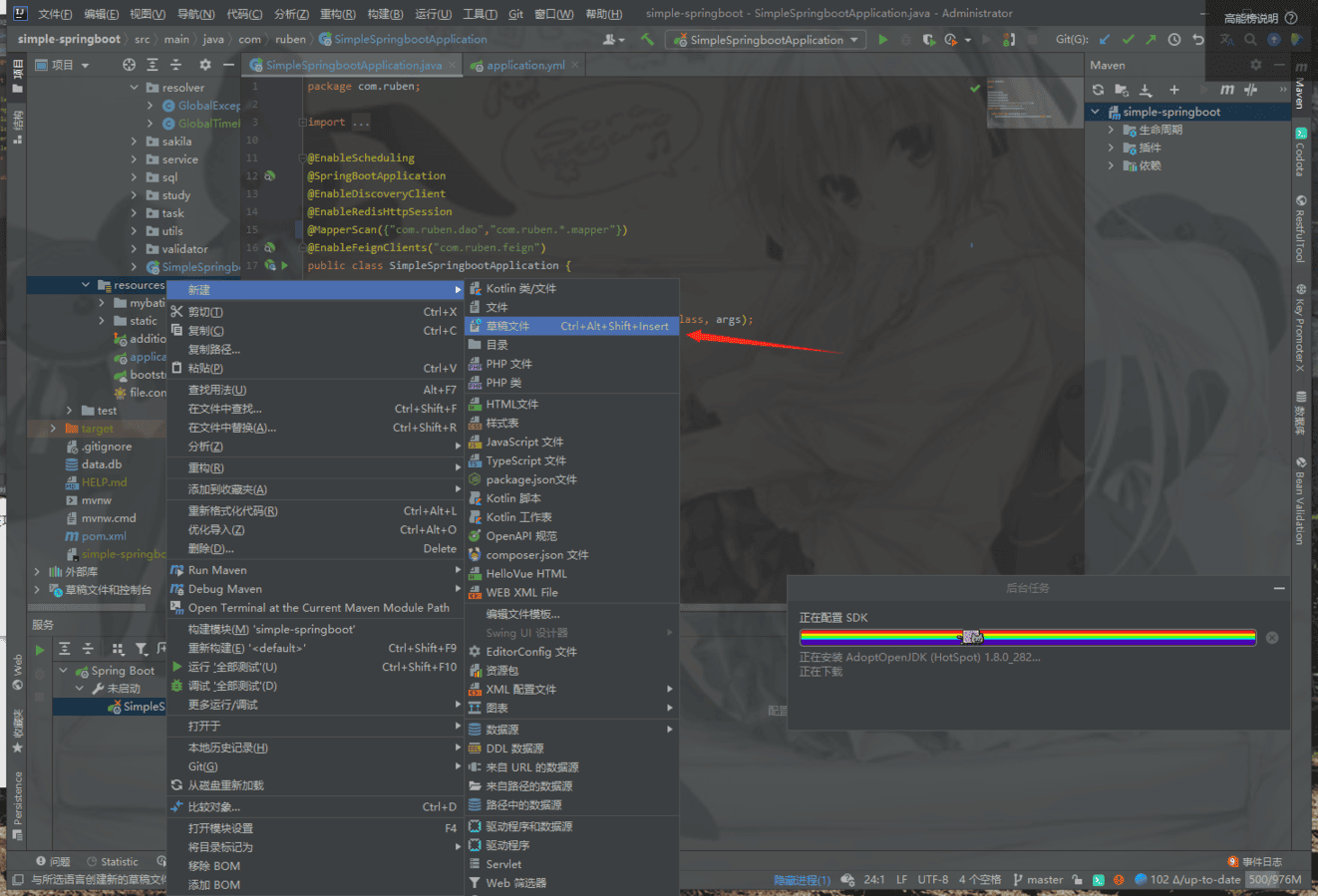
Task: Toggle the Codota side panel tab
Action: pos(1300,151)
